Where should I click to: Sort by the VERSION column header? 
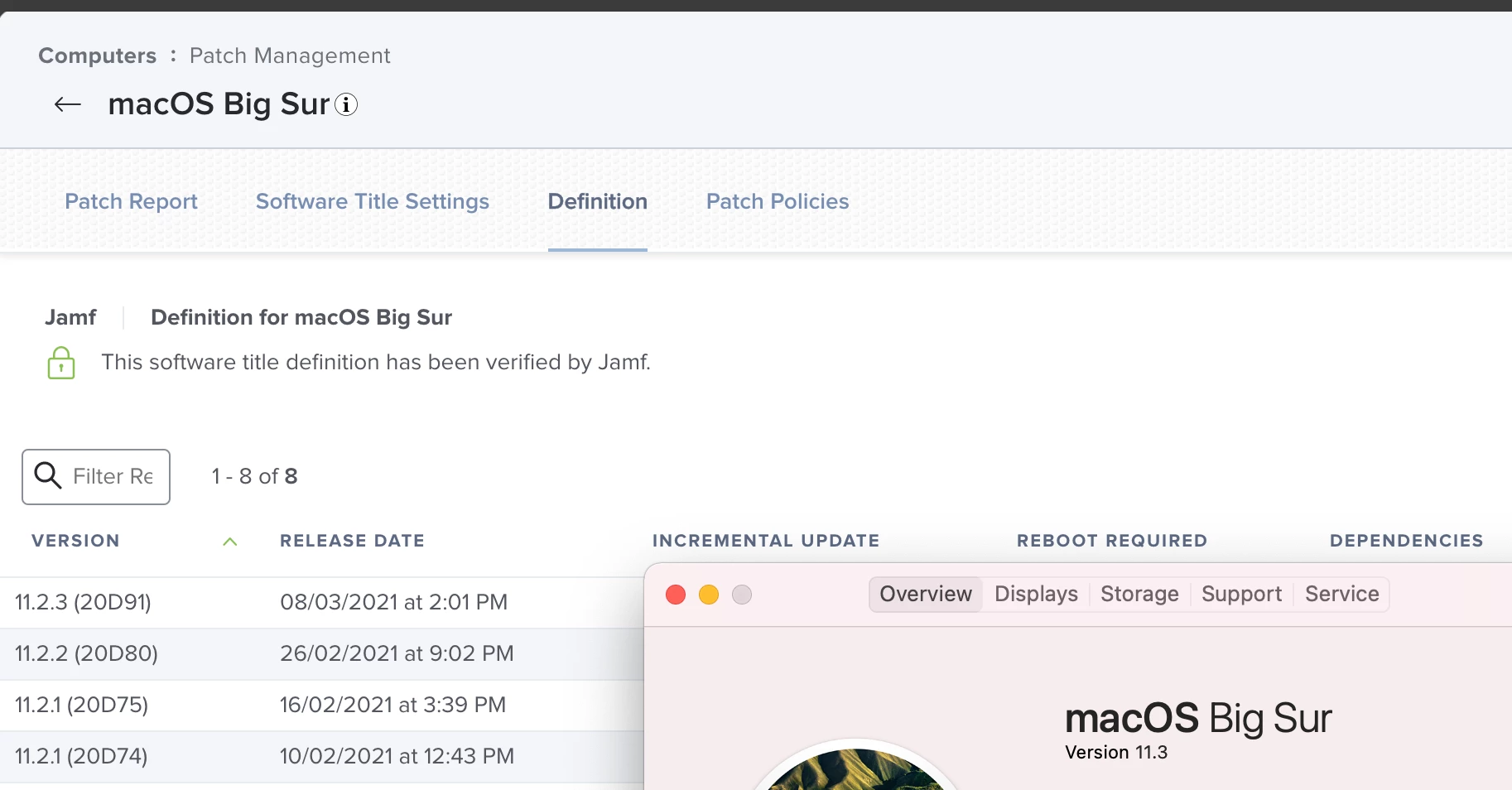75,541
